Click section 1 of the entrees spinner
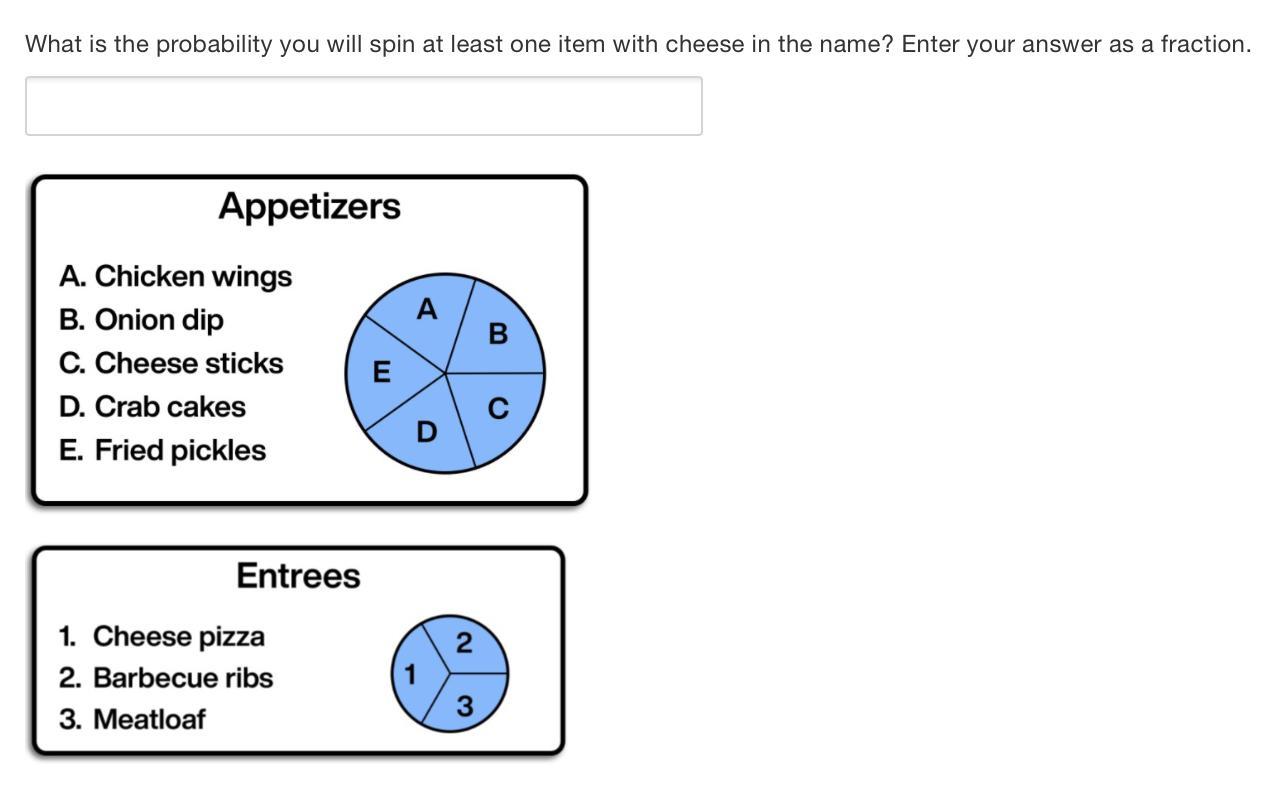The height and width of the screenshot is (796, 1280). click(x=409, y=675)
